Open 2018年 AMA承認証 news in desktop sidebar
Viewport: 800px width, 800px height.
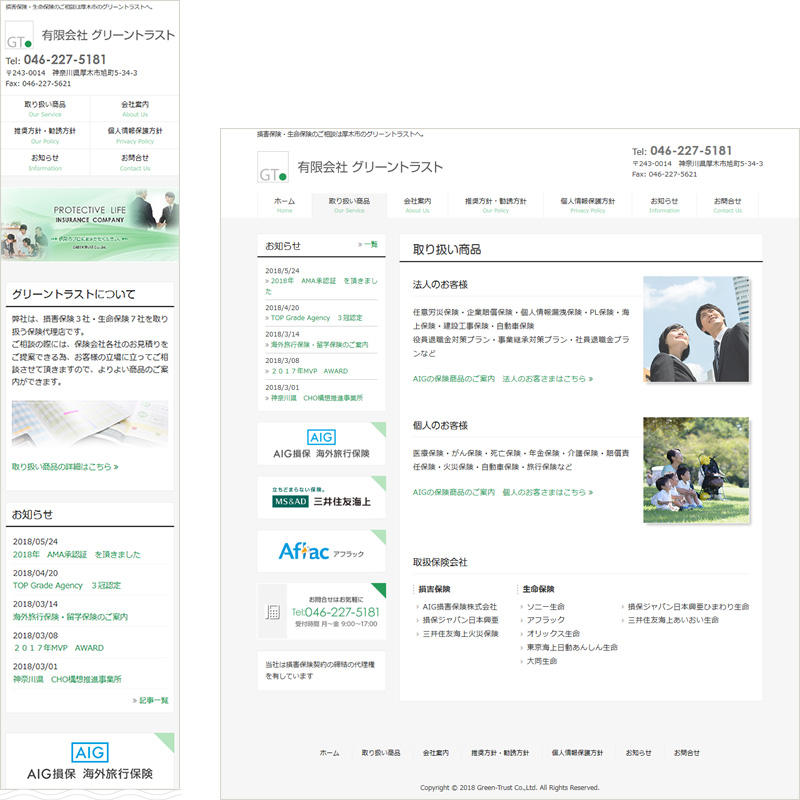point(321,286)
